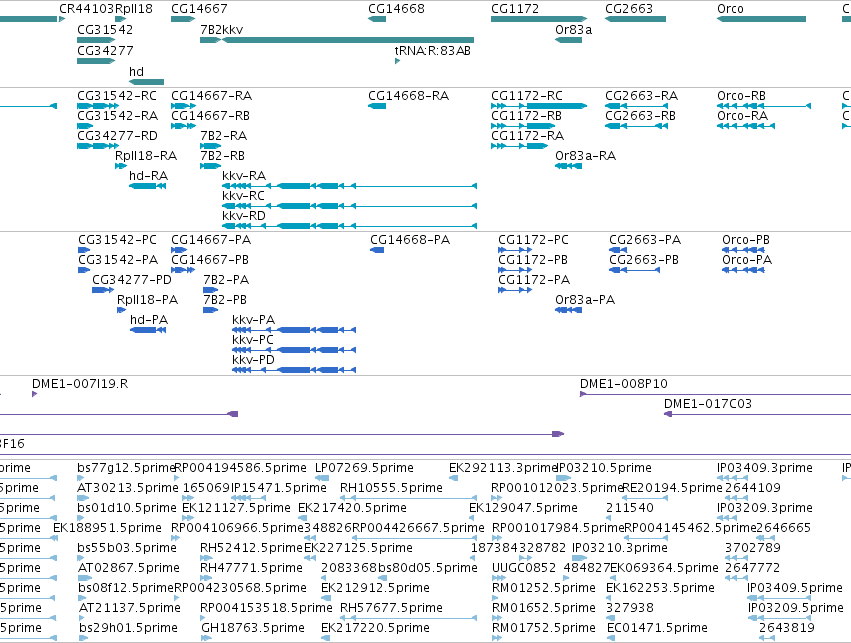Select the Orco gene feature
Screen dimensions: 851x643
761,19
